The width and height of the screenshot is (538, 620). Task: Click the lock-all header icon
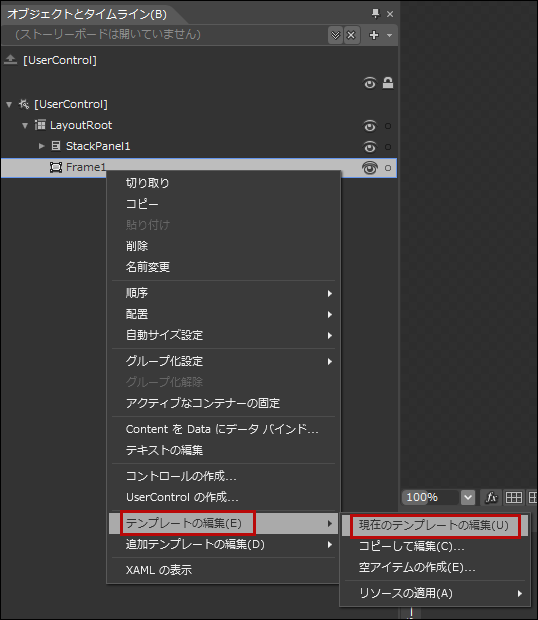tap(388, 83)
